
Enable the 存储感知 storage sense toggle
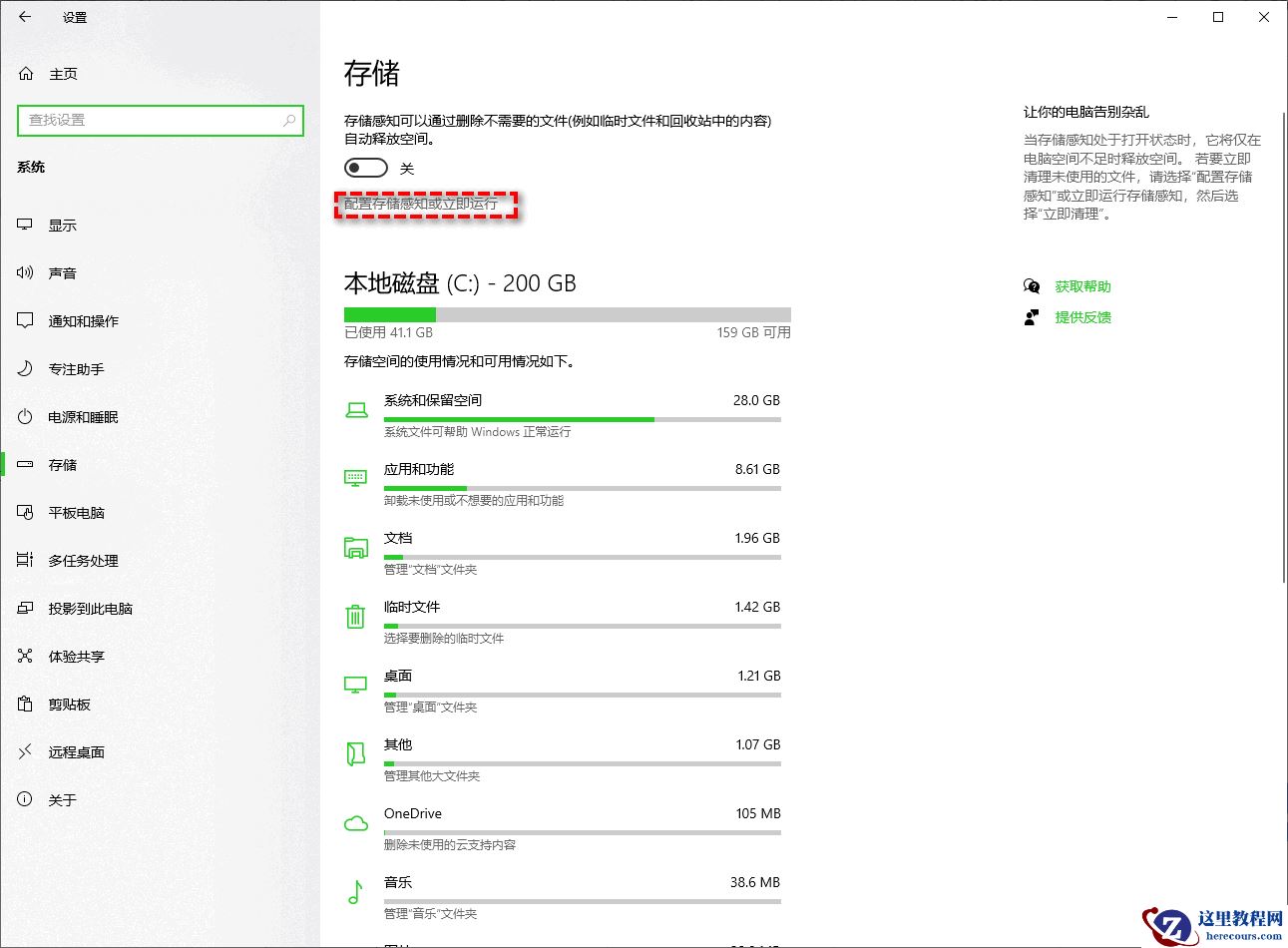(365, 167)
